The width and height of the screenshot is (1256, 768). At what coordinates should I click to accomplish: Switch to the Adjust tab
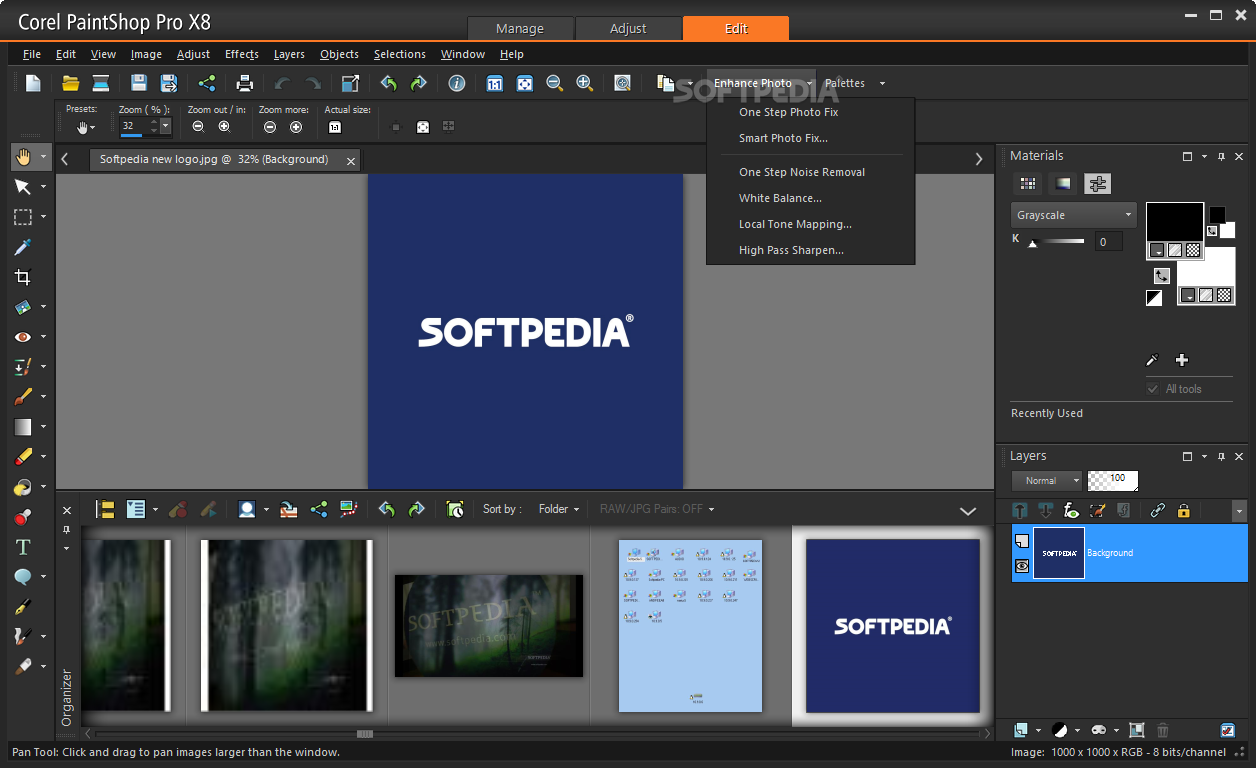click(628, 28)
